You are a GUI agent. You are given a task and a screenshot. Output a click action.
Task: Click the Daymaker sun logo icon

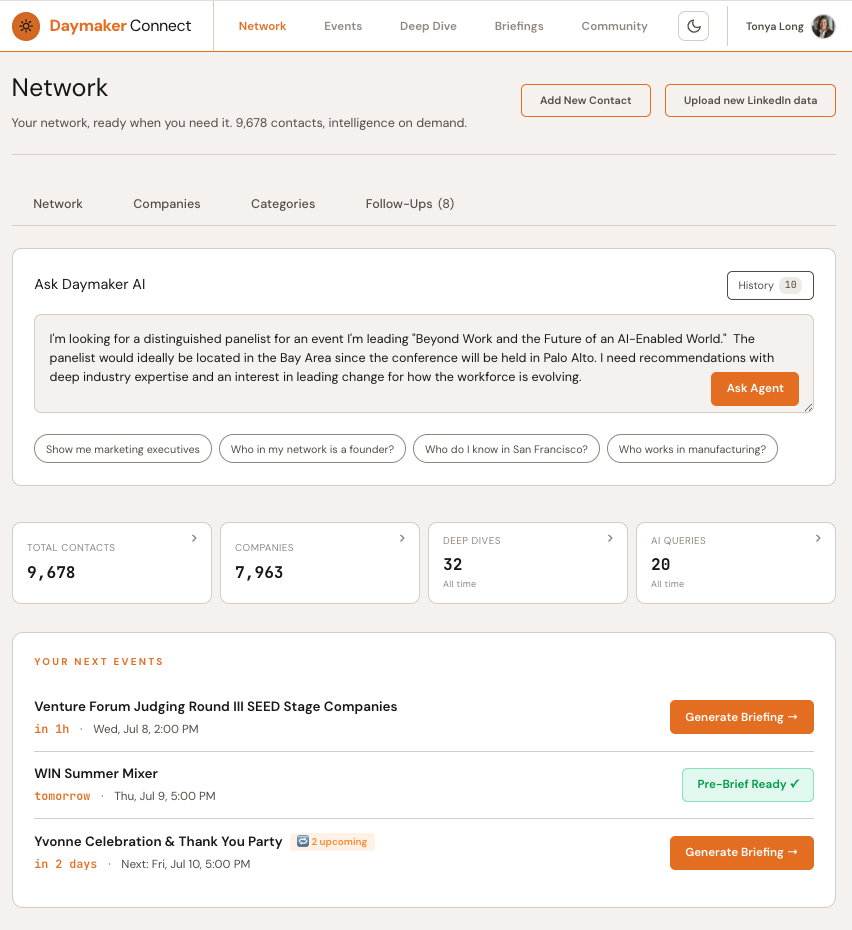(x=26, y=26)
